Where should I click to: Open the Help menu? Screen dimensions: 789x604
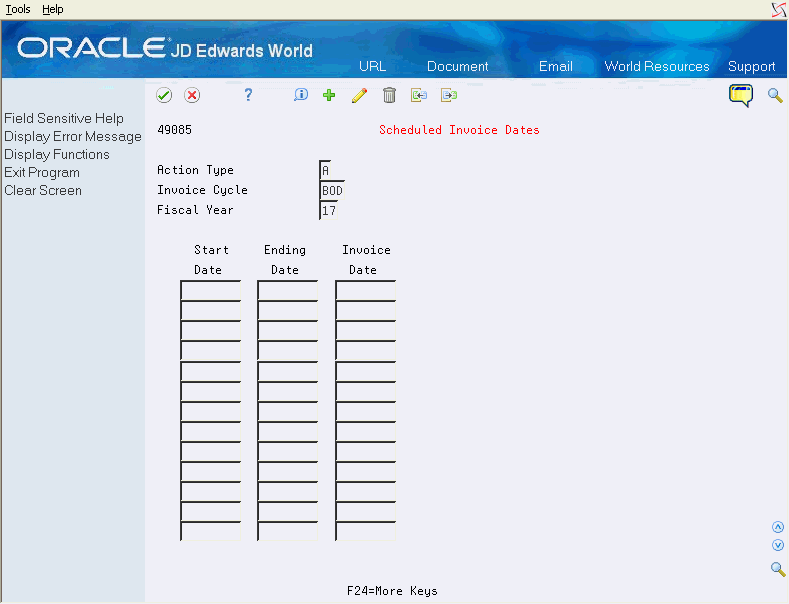pos(52,9)
